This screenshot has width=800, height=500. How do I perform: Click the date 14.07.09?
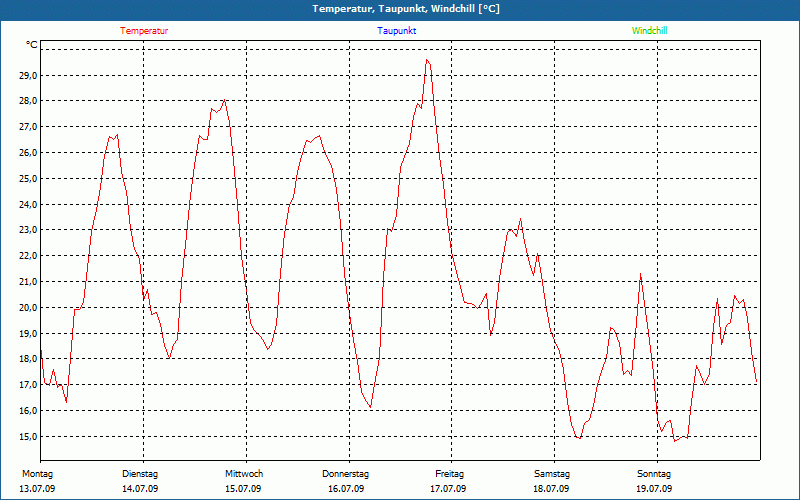[x=140, y=489]
